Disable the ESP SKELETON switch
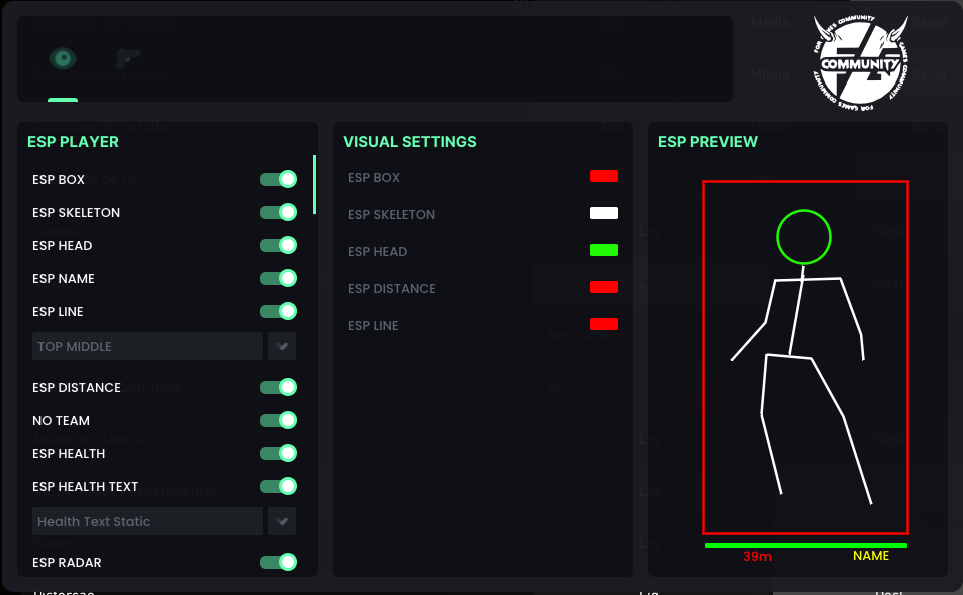The height and width of the screenshot is (595, 963). tap(278, 212)
